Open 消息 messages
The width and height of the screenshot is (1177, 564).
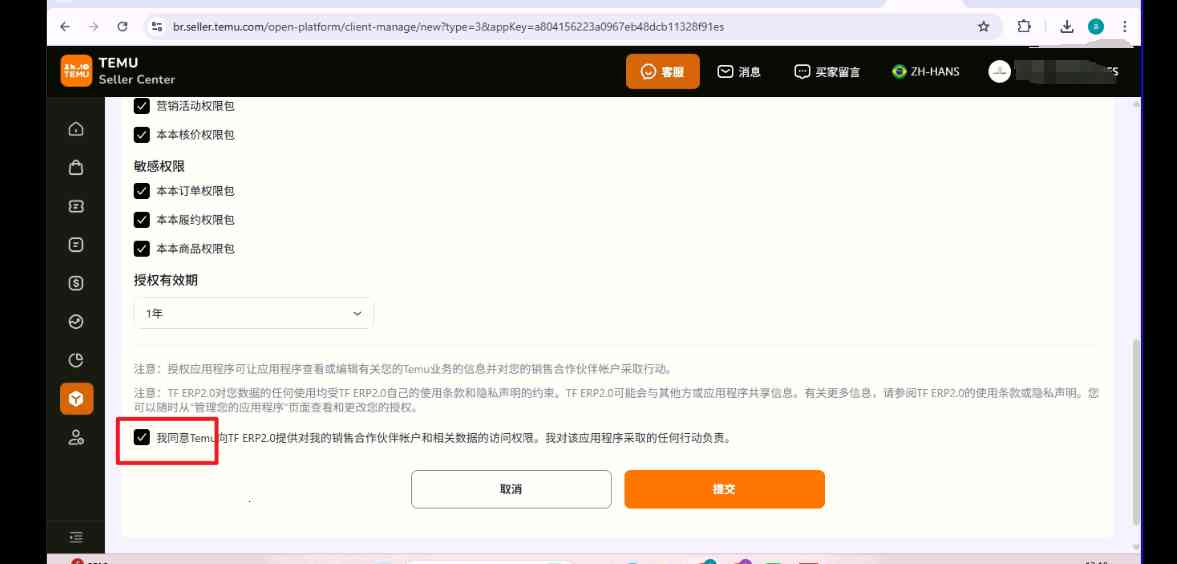click(x=739, y=72)
